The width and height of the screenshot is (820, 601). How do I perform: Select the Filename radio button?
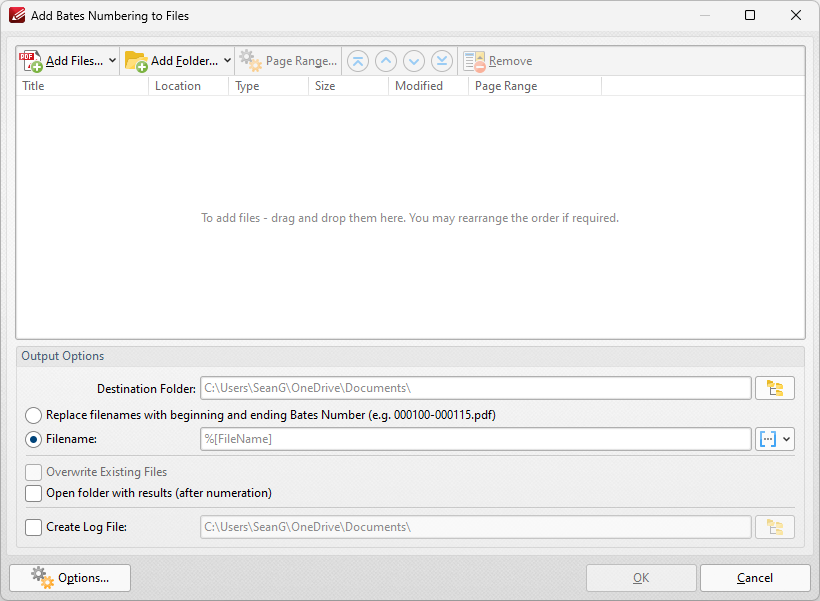coord(33,439)
